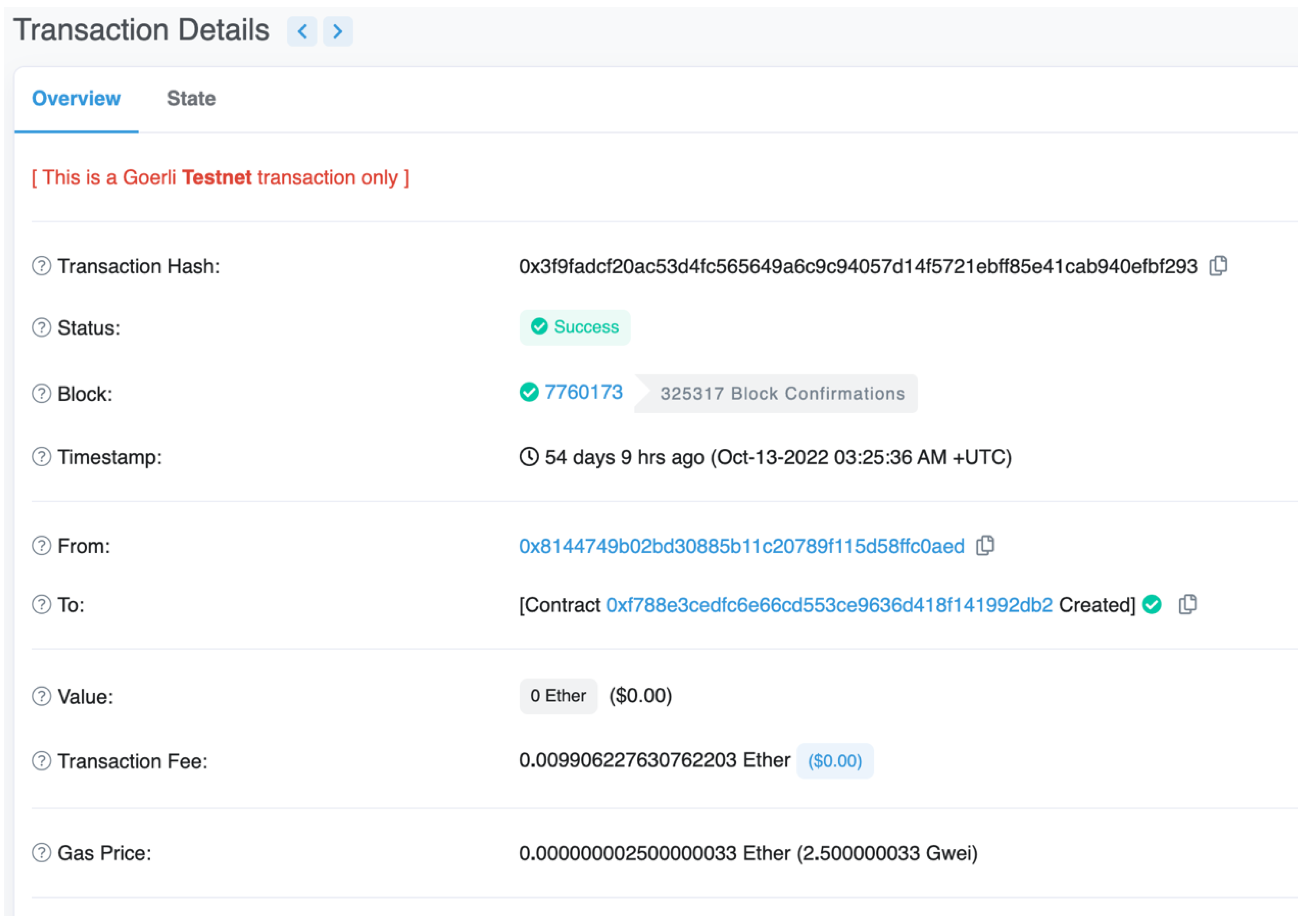Open the previous transaction with the left arrow

(302, 31)
